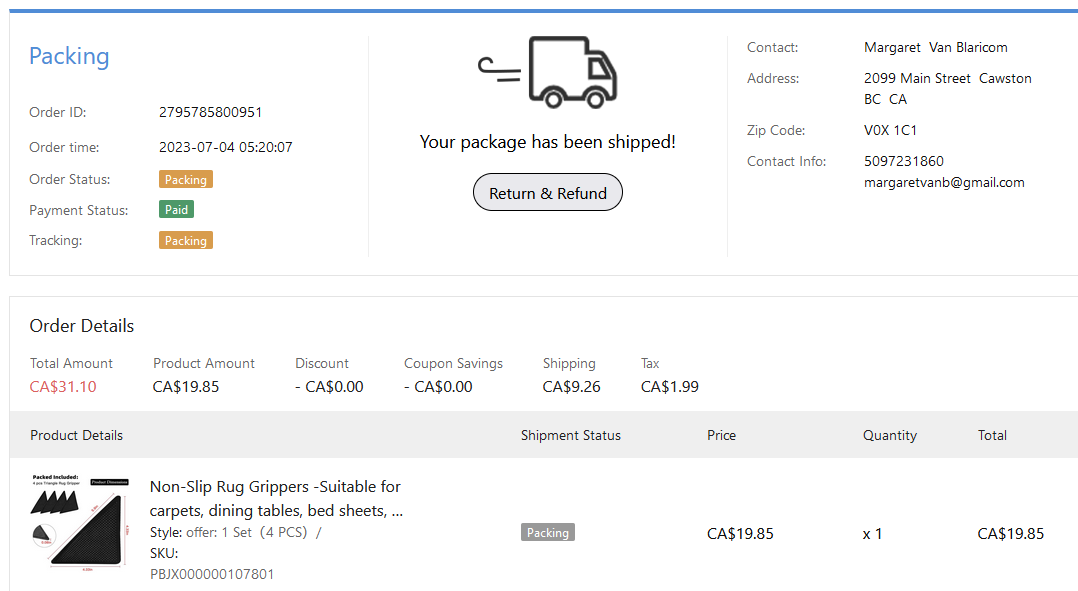Click the red total amount CA$31.10
Image resolution: width=1078 pixels, height=591 pixels.
pos(63,387)
